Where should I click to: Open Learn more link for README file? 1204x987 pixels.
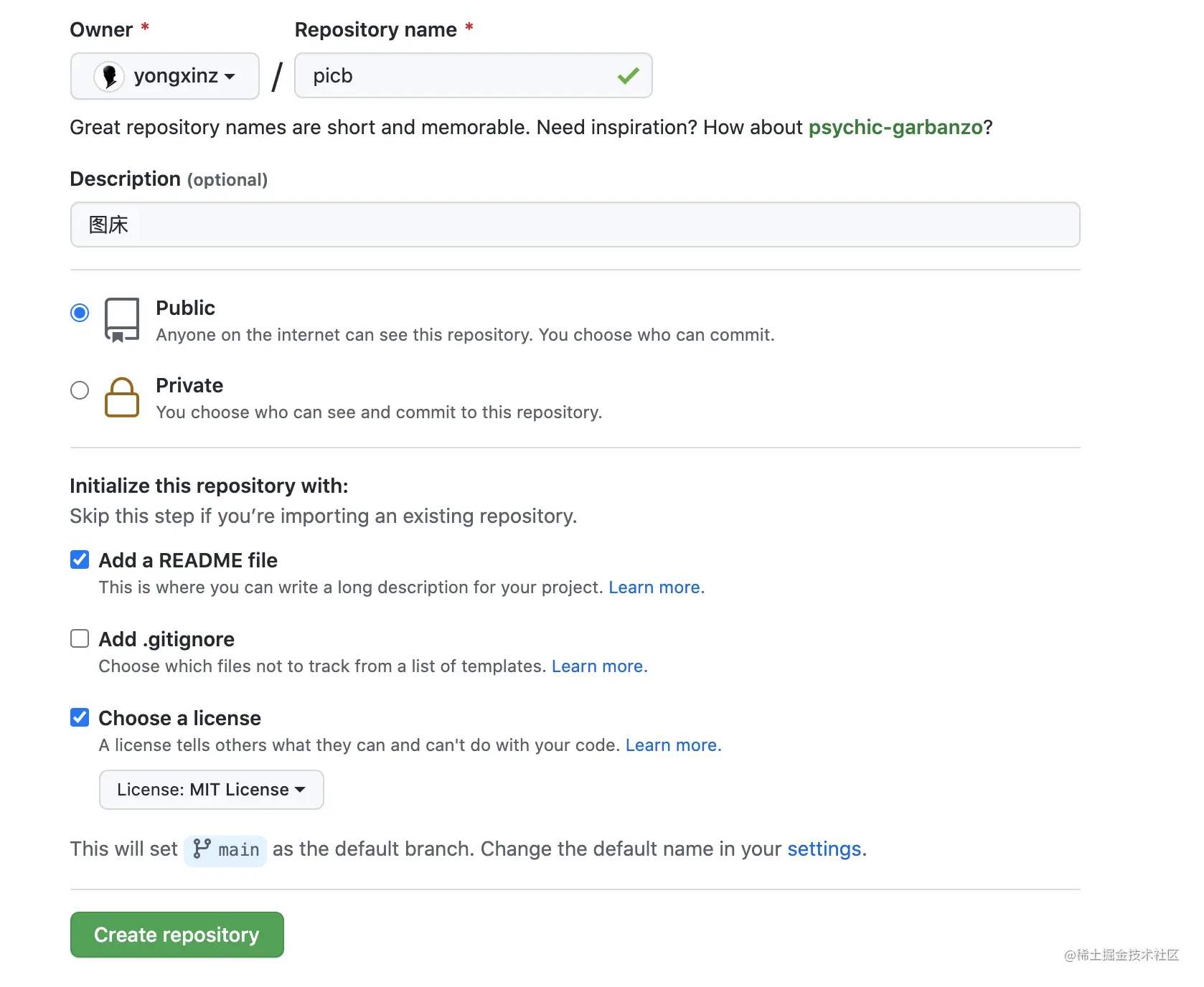tap(657, 587)
